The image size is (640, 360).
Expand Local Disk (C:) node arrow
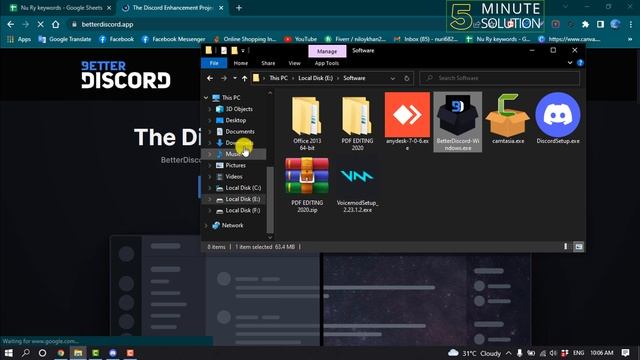click(x=210, y=188)
